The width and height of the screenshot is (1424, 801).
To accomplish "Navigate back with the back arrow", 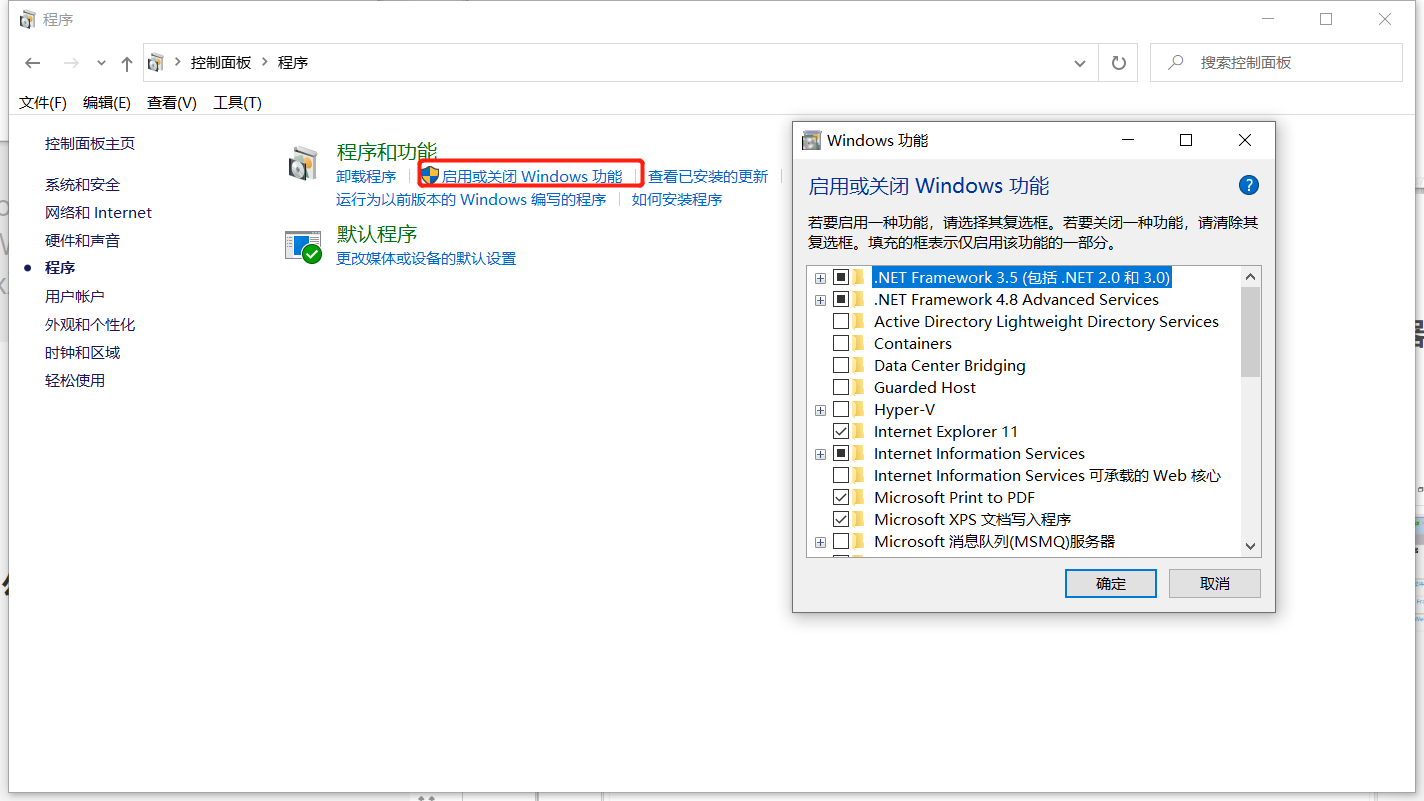I will pyautogui.click(x=32, y=62).
